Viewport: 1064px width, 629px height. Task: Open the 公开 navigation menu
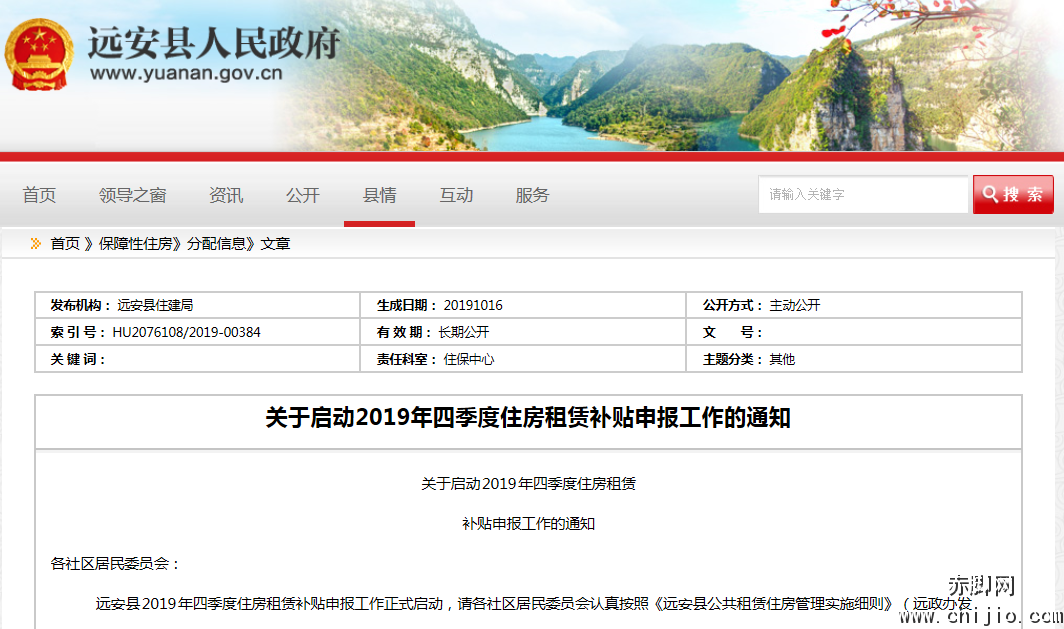(303, 196)
